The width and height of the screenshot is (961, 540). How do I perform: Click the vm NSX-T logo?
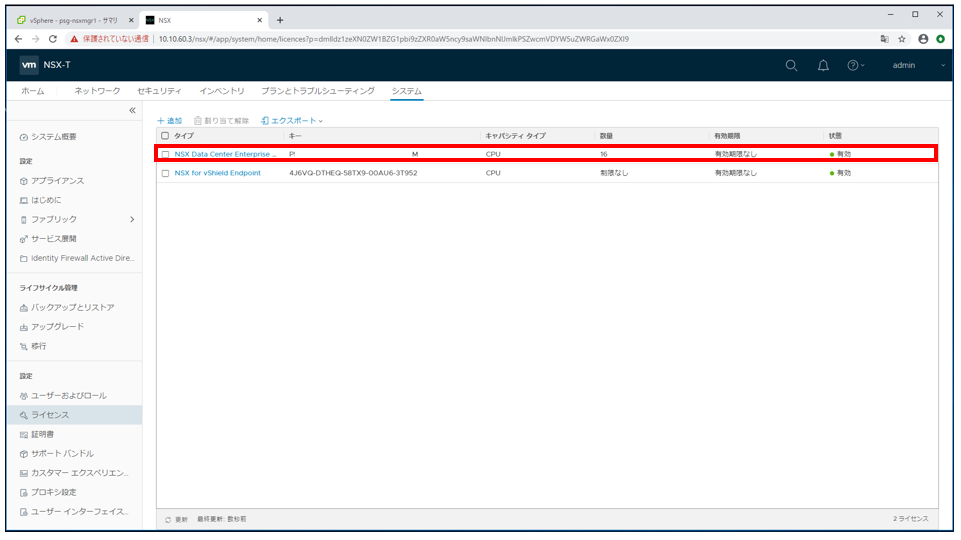pyautogui.click(x=45, y=65)
